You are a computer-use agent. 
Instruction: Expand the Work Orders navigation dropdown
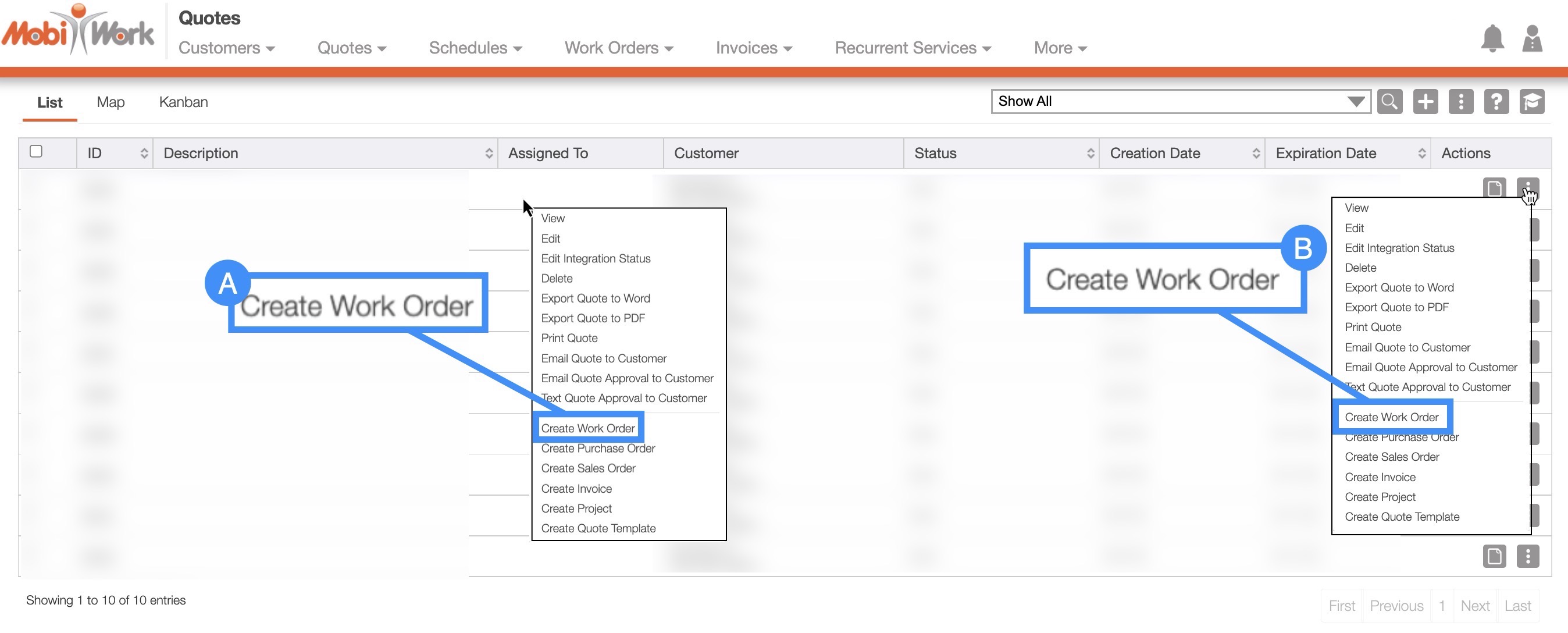pyautogui.click(x=618, y=48)
